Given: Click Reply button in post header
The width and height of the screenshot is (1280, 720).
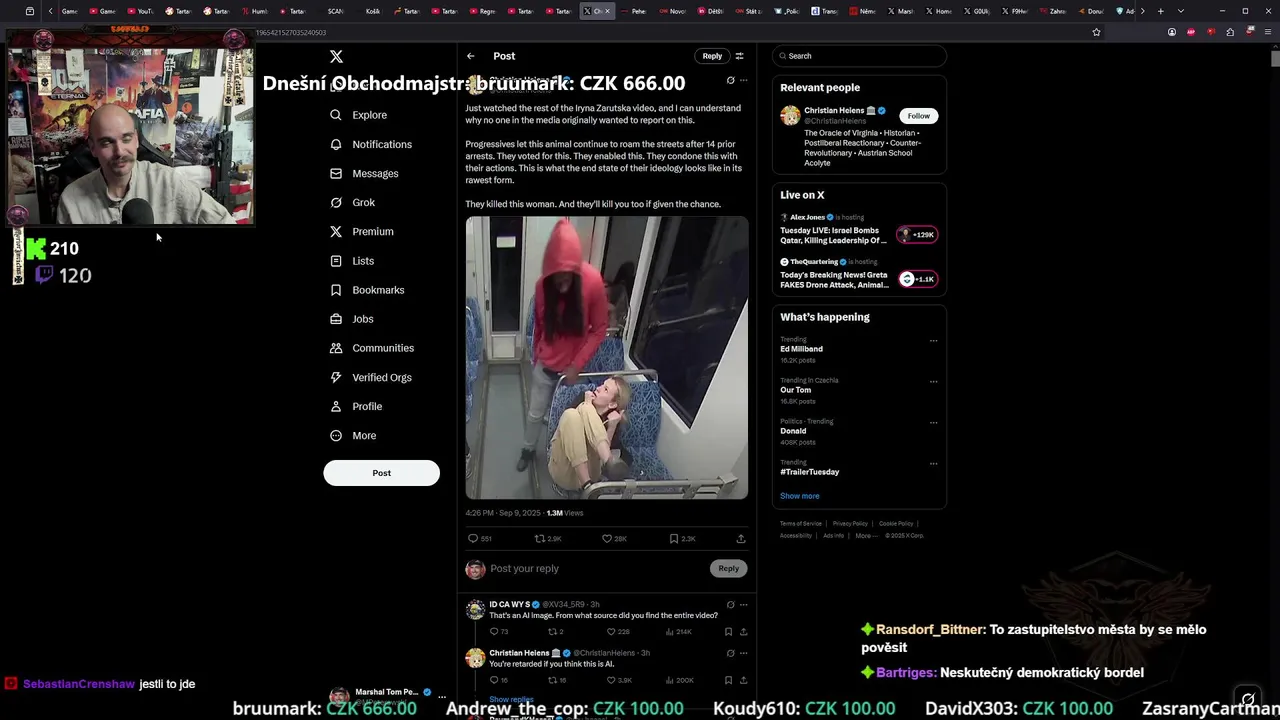Looking at the screenshot, I should [712, 56].
